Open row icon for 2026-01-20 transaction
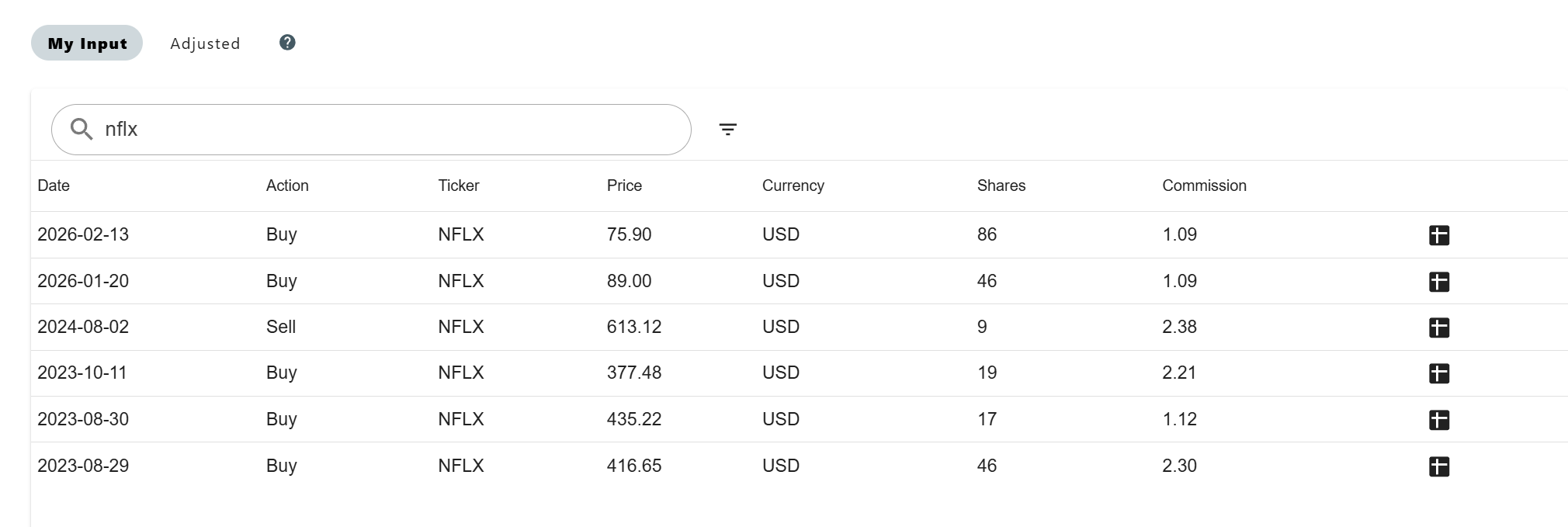The width and height of the screenshot is (1568, 527). click(x=1438, y=282)
